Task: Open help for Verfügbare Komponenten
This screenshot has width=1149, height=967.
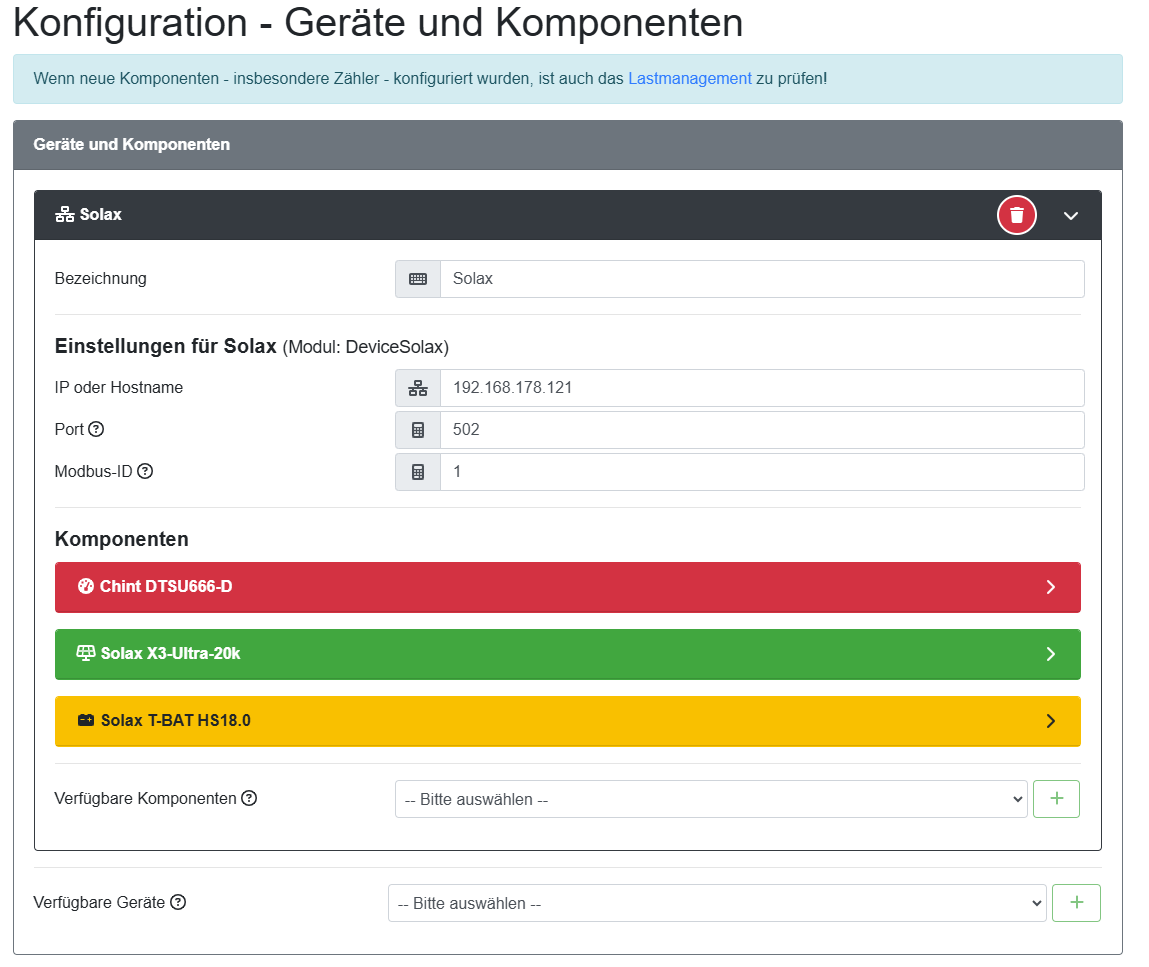Action: click(x=249, y=799)
